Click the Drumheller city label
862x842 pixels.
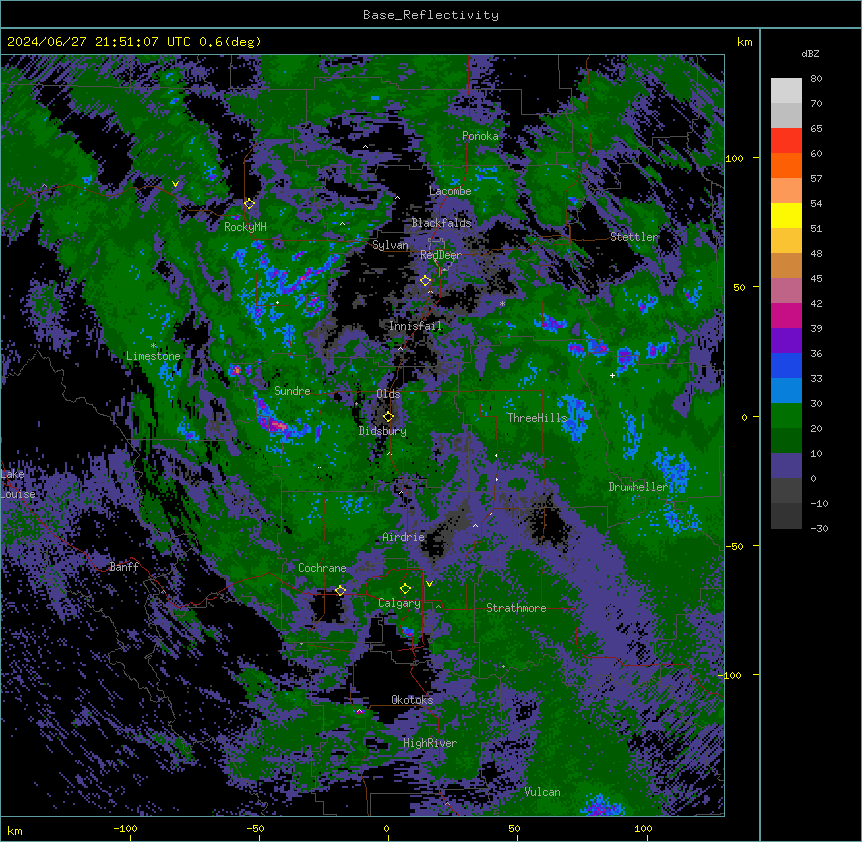[x=638, y=487]
